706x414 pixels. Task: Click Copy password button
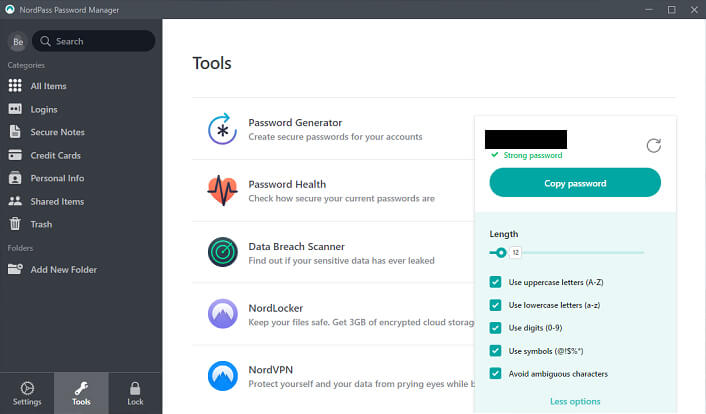point(575,182)
